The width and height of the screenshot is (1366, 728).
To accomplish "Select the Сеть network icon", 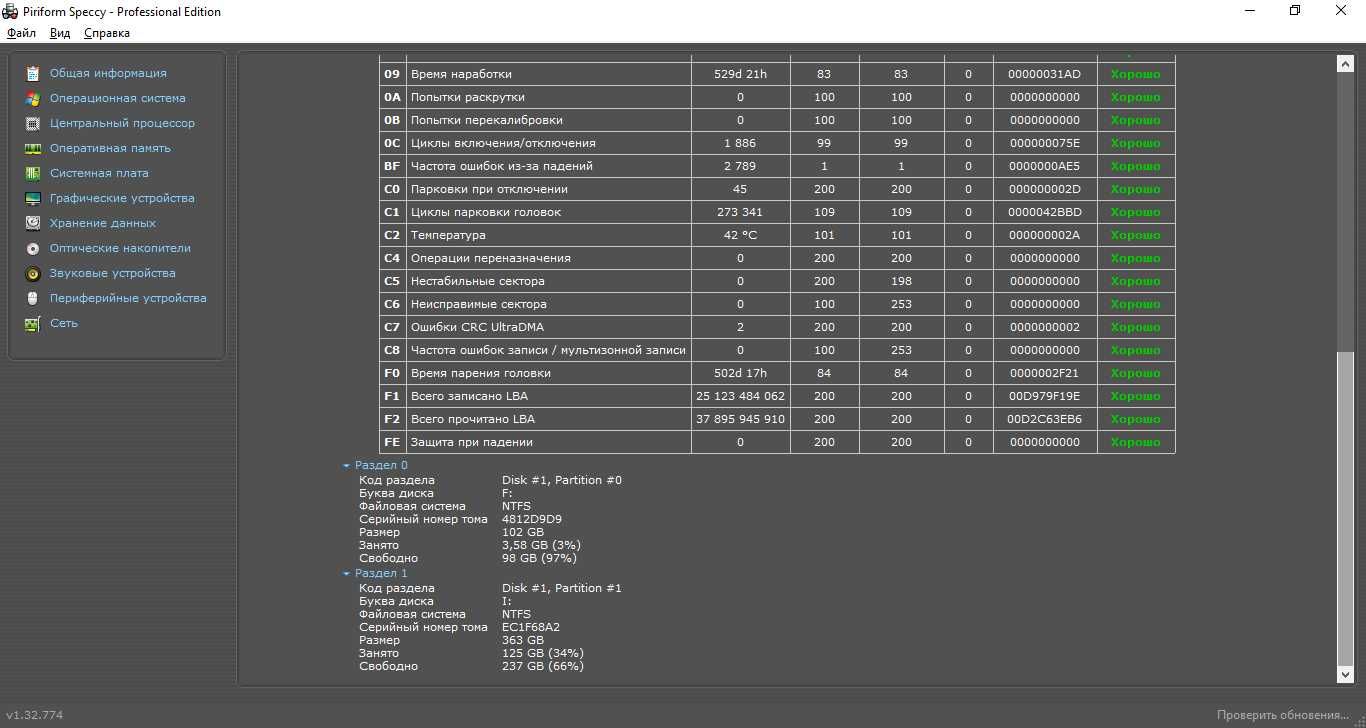I will [x=33, y=323].
